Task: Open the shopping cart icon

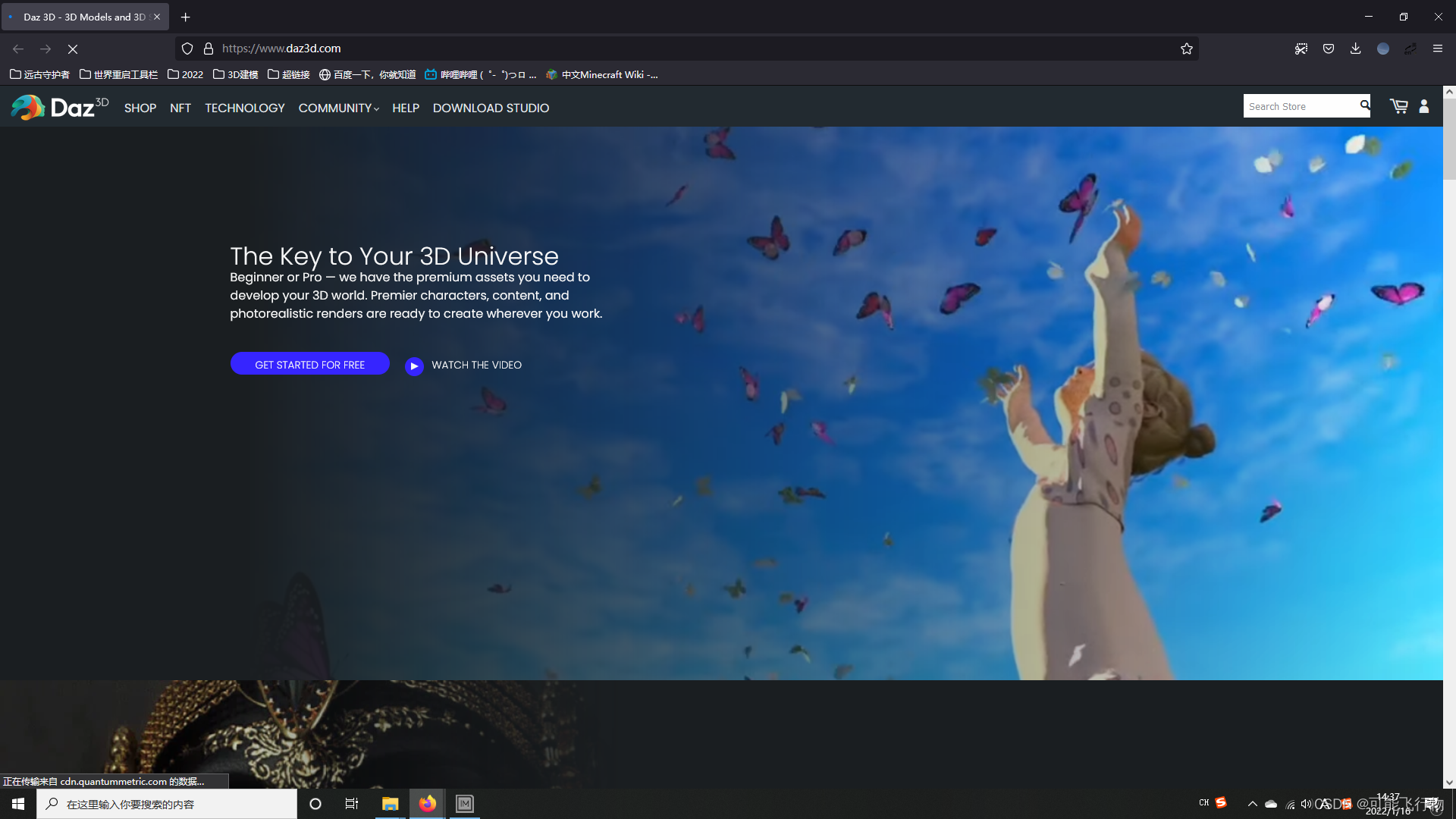Action: click(1398, 107)
